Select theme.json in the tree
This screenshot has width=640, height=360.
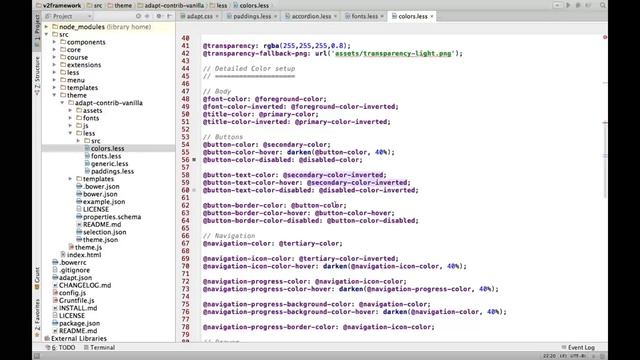[x=100, y=240]
